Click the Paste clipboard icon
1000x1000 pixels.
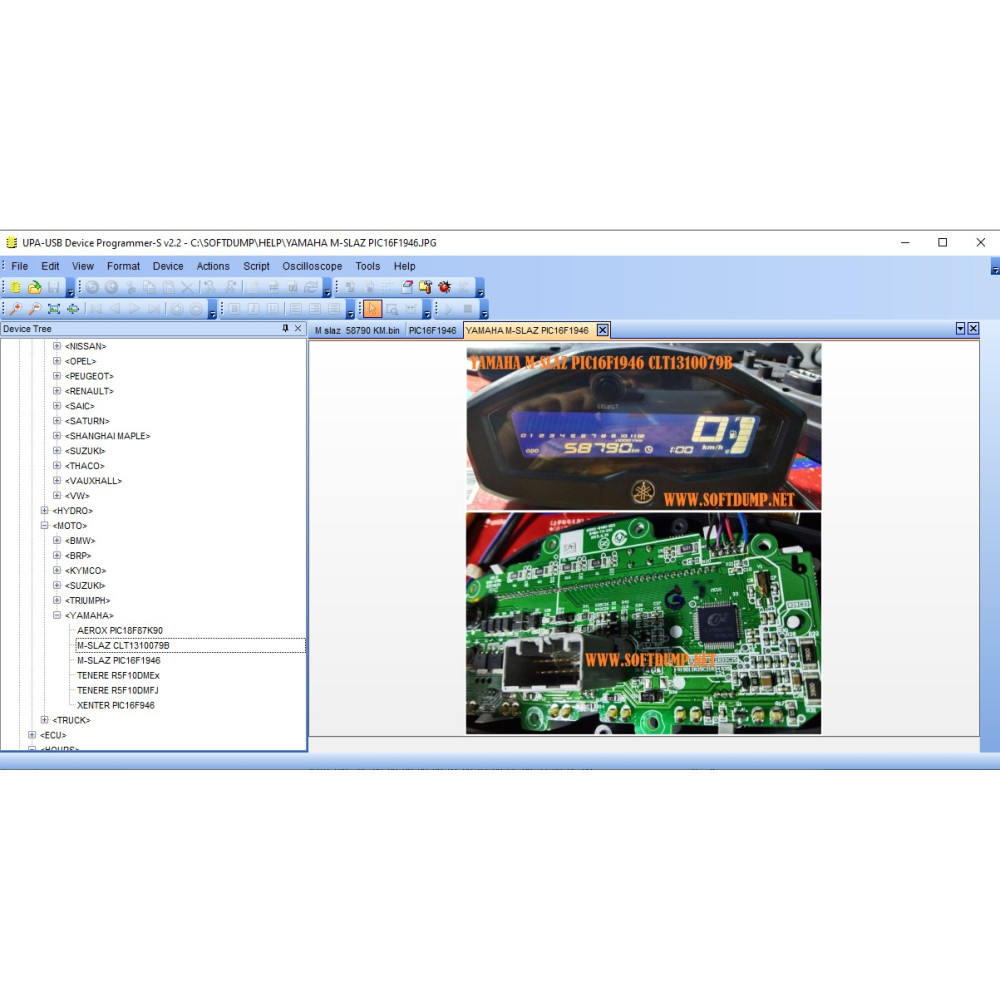pos(169,287)
